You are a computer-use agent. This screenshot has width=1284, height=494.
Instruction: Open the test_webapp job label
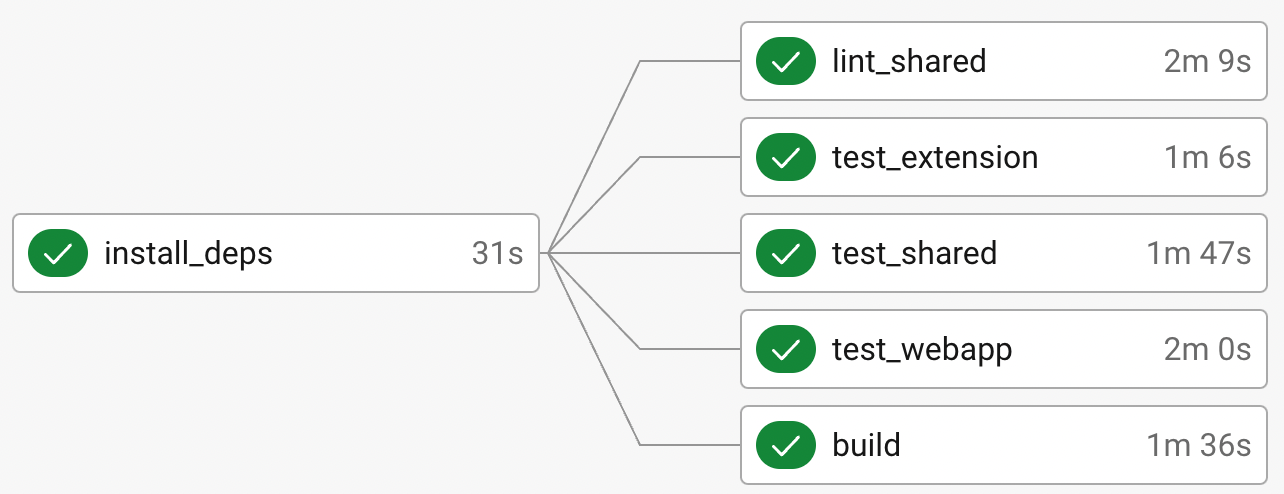922,350
